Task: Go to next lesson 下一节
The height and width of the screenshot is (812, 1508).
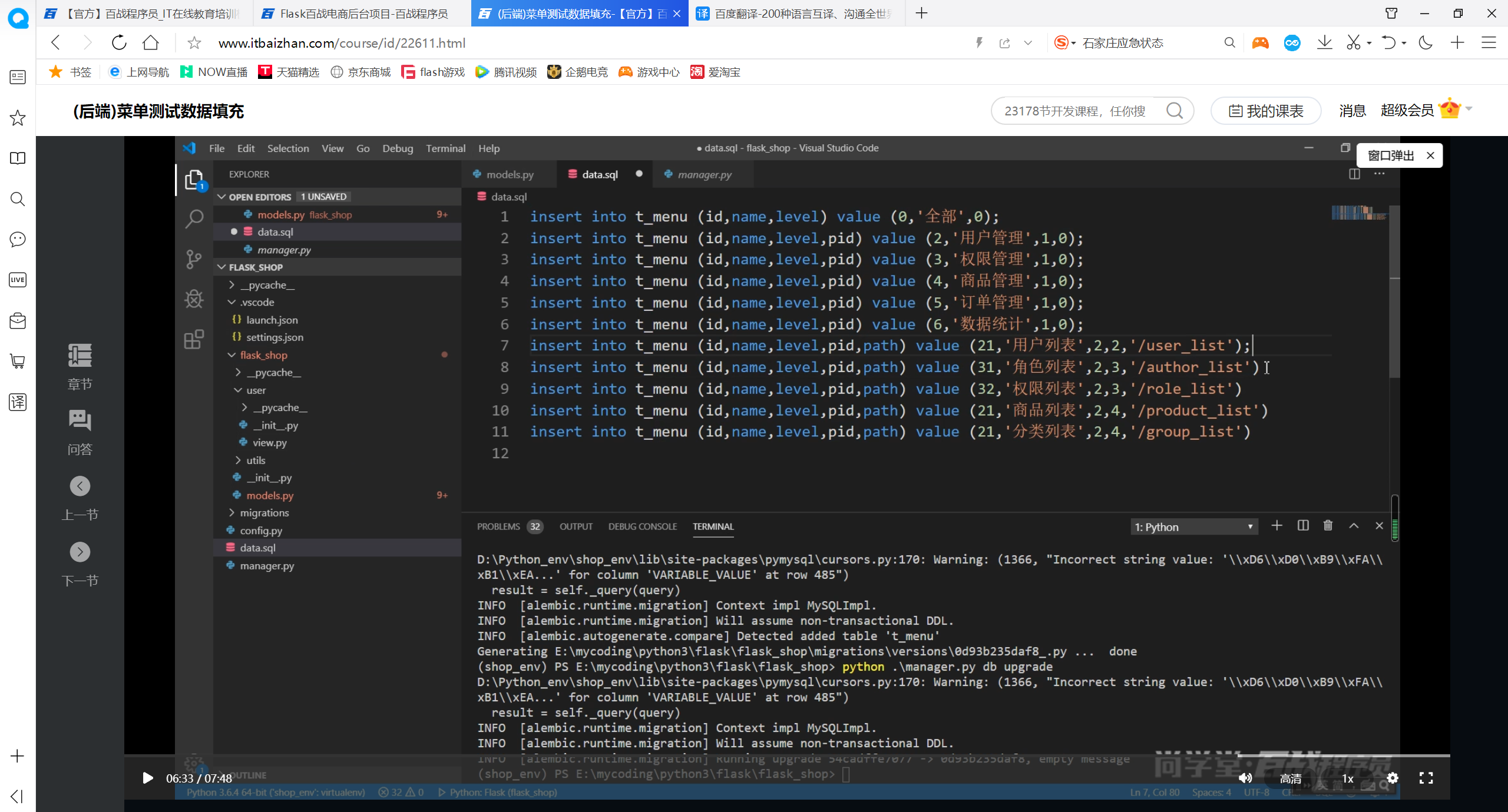Action: point(80,565)
